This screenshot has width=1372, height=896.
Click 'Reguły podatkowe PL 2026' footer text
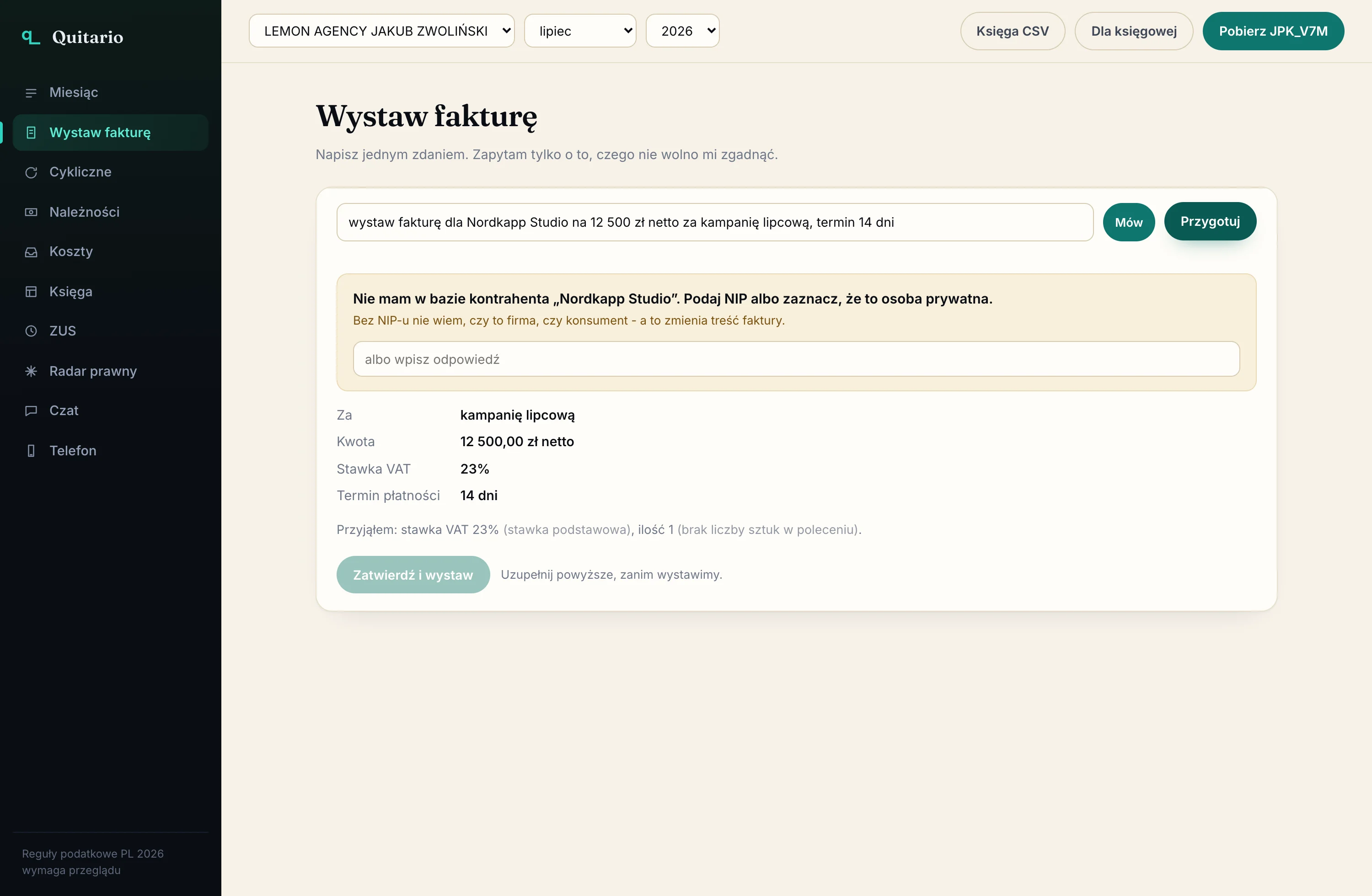click(93, 854)
